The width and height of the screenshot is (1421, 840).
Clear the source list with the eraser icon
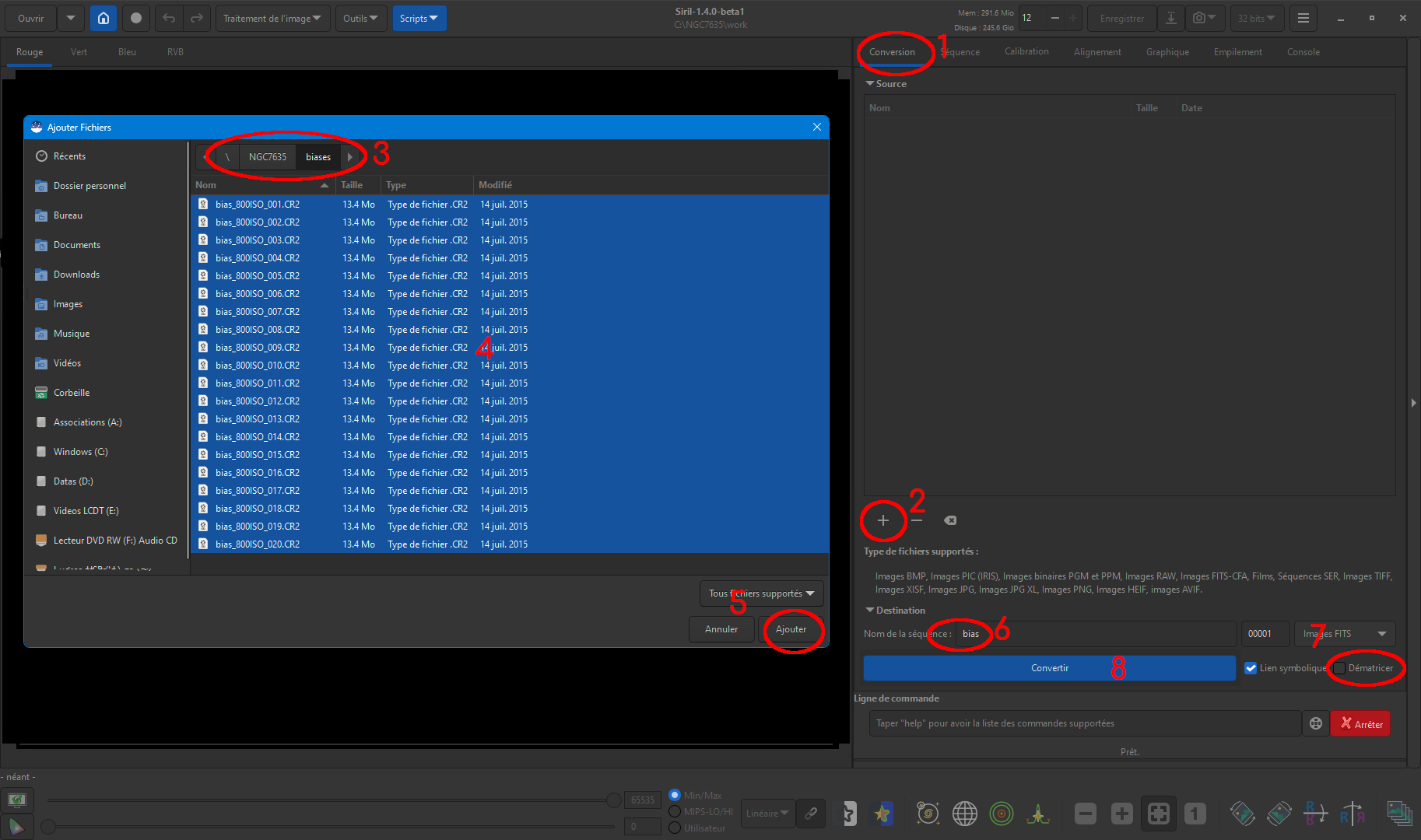(950, 520)
